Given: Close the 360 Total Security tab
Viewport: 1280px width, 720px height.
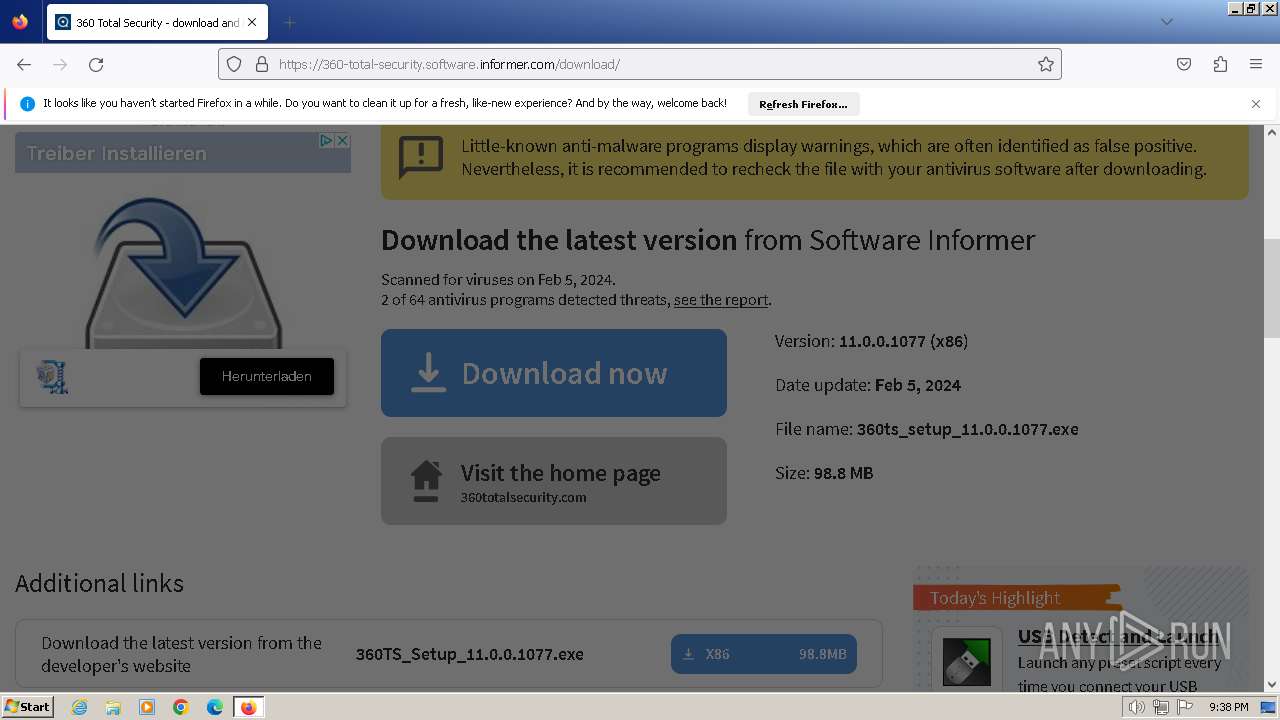Looking at the screenshot, I should click(x=252, y=22).
